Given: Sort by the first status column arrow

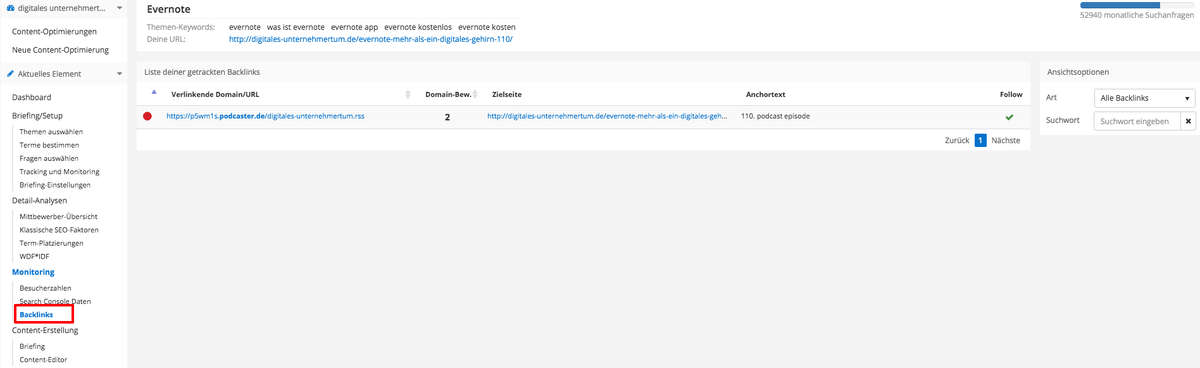Looking at the screenshot, I should click(153, 92).
